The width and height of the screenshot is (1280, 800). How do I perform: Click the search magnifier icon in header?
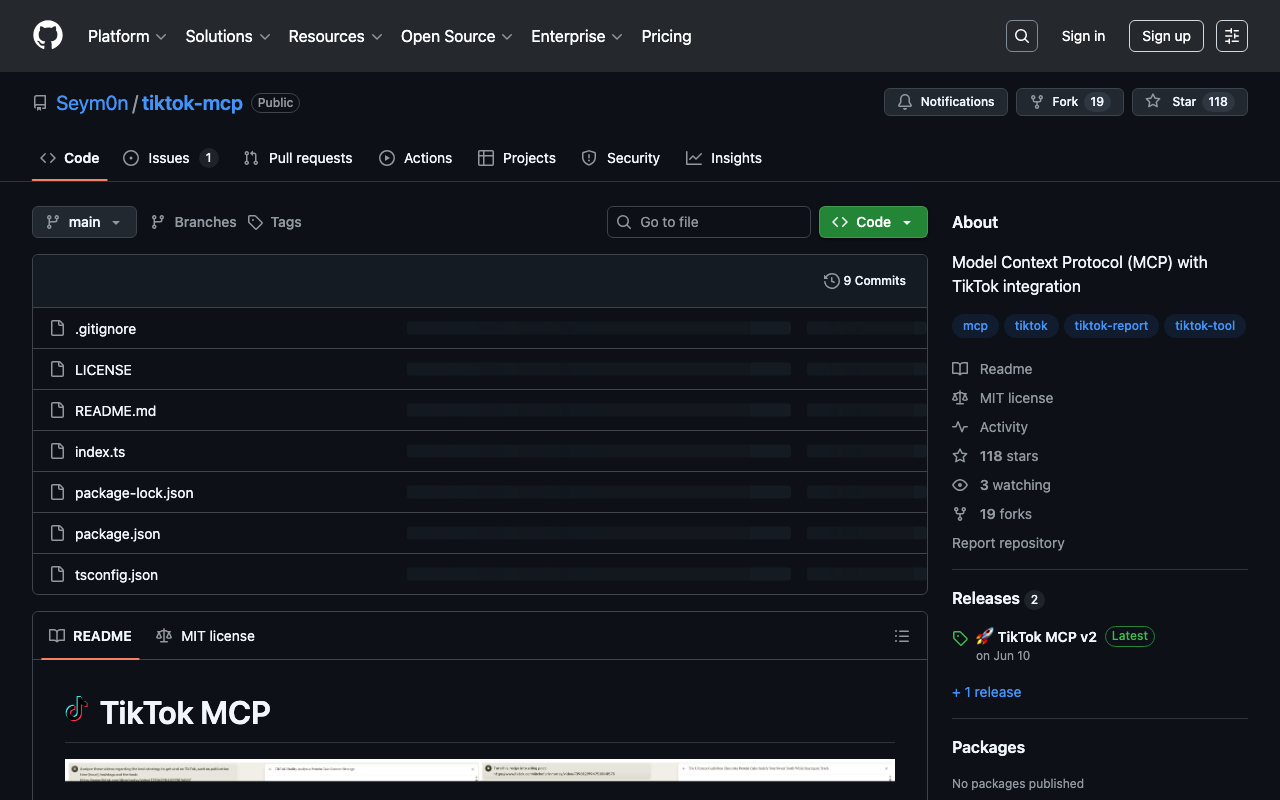(1021, 36)
